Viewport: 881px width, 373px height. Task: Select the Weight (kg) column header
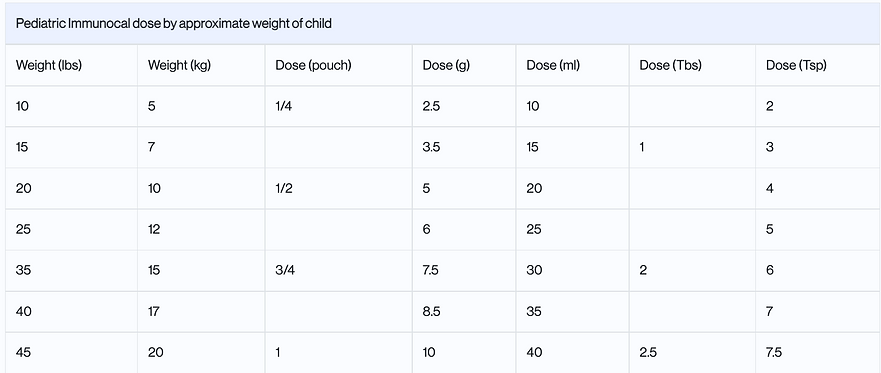point(179,65)
